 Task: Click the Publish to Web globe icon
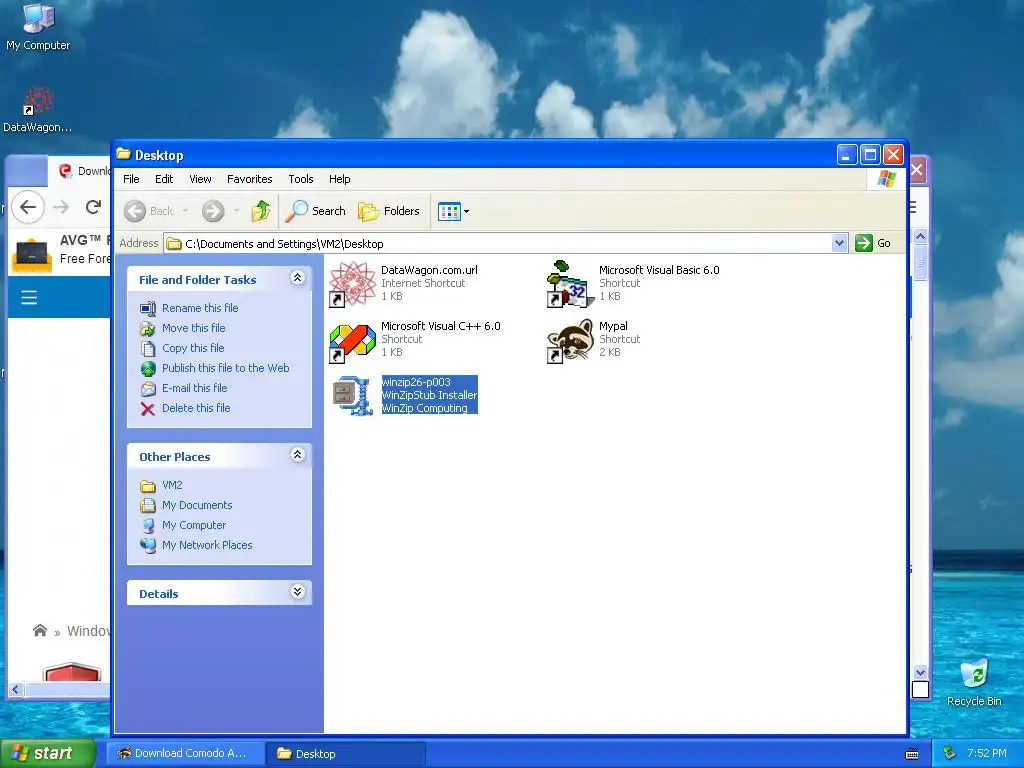[148, 368]
